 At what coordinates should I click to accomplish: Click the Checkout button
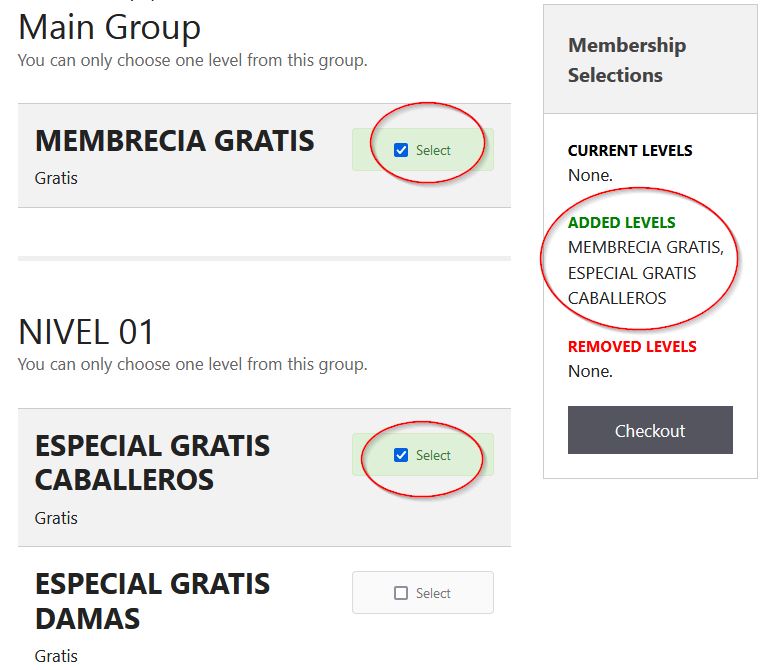pyautogui.click(x=650, y=430)
